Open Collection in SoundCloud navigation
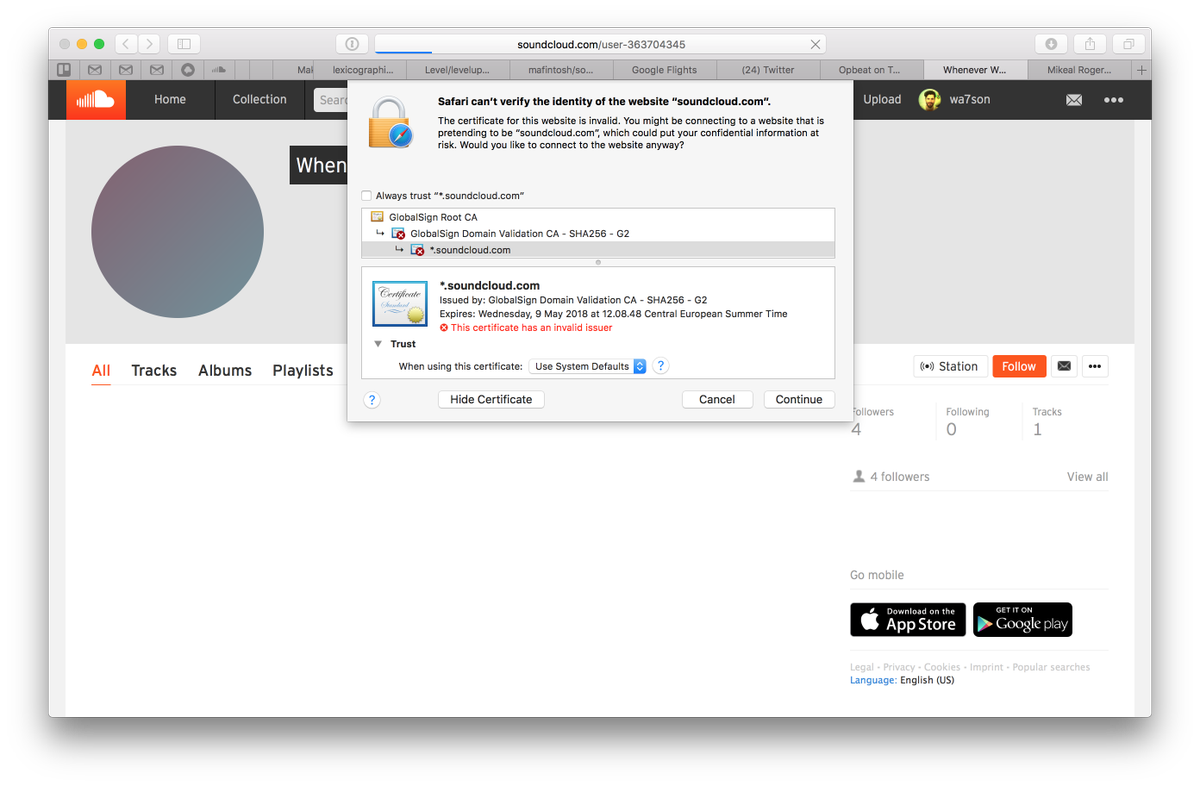This screenshot has height=786, width=1200. [x=260, y=99]
